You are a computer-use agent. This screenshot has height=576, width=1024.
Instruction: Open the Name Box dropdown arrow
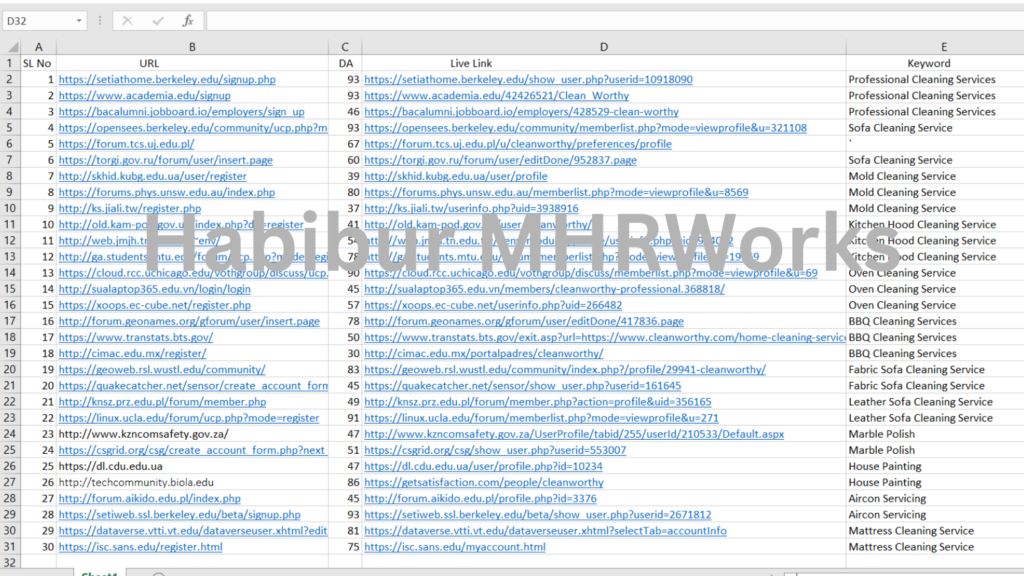click(x=79, y=21)
